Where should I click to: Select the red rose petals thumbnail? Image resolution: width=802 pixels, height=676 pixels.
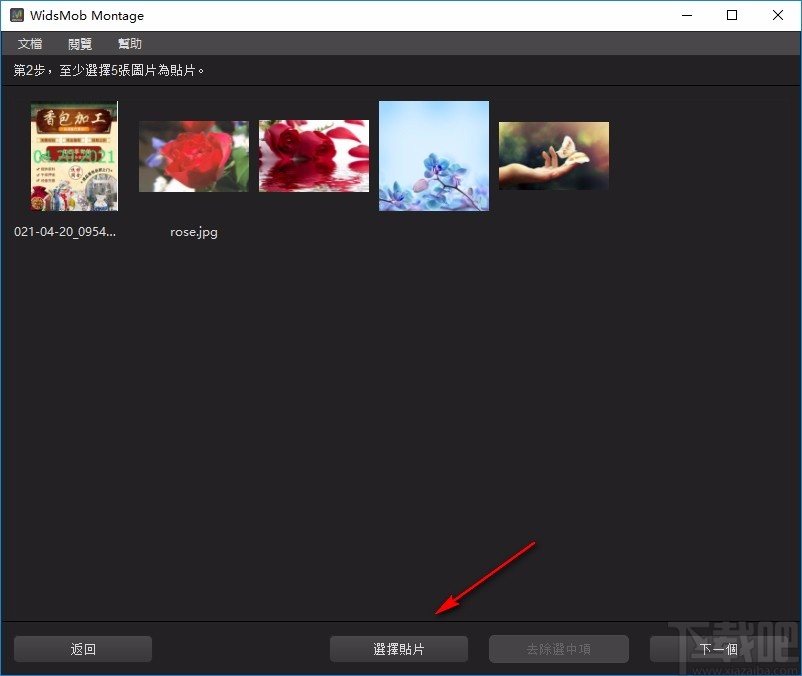[x=313, y=156]
